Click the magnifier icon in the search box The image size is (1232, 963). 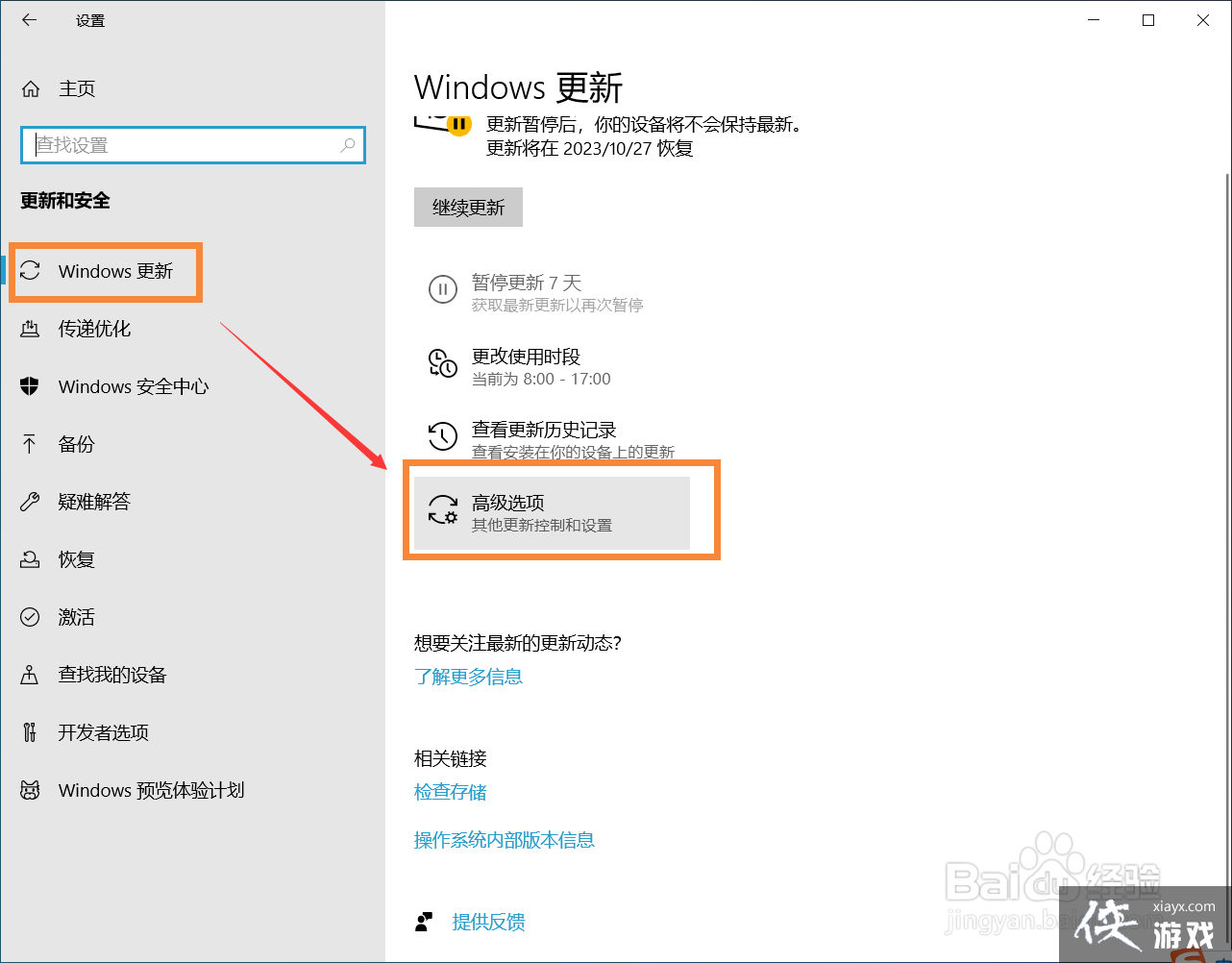point(348,145)
